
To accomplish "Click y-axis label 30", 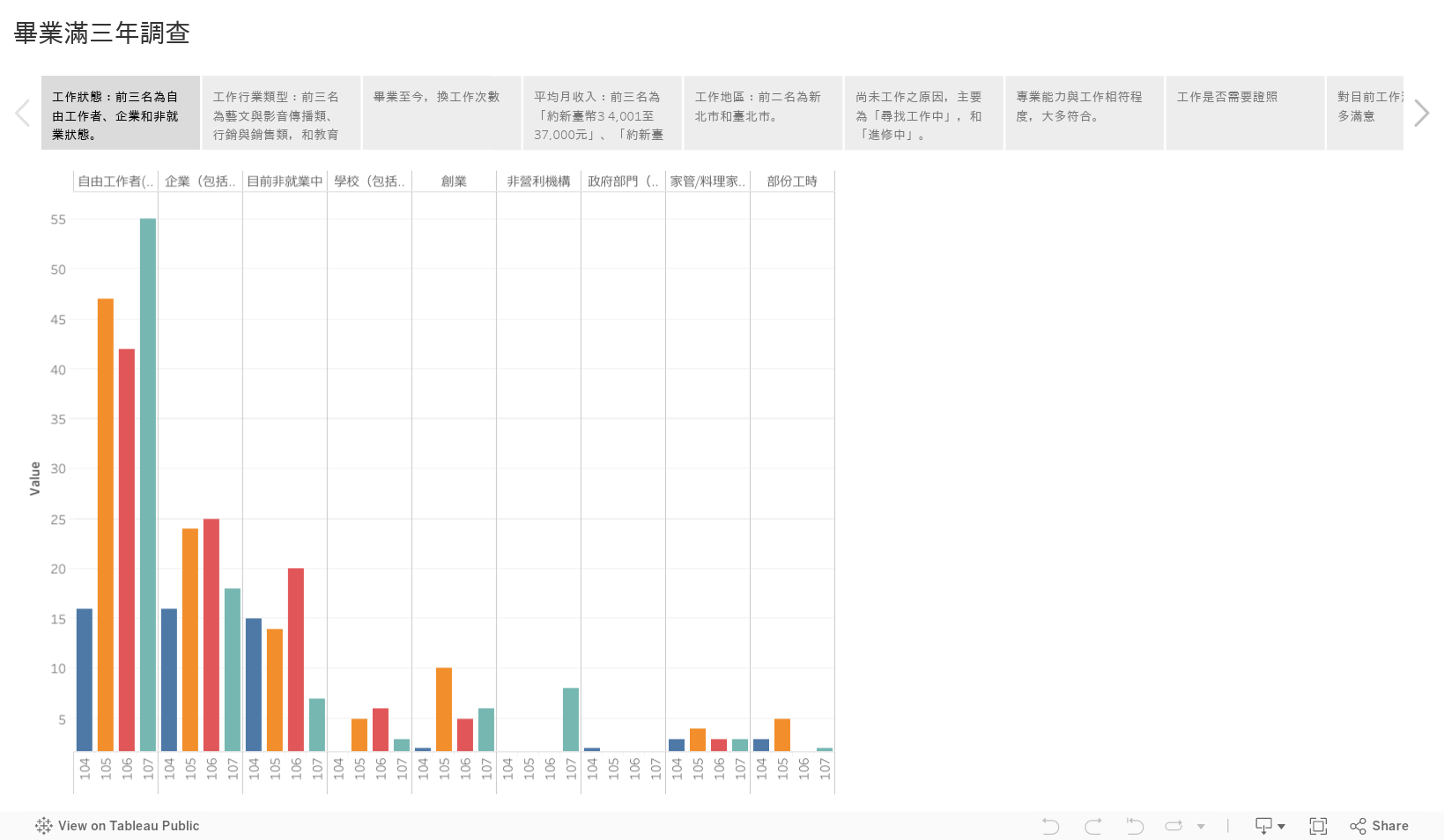I will (x=58, y=468).
